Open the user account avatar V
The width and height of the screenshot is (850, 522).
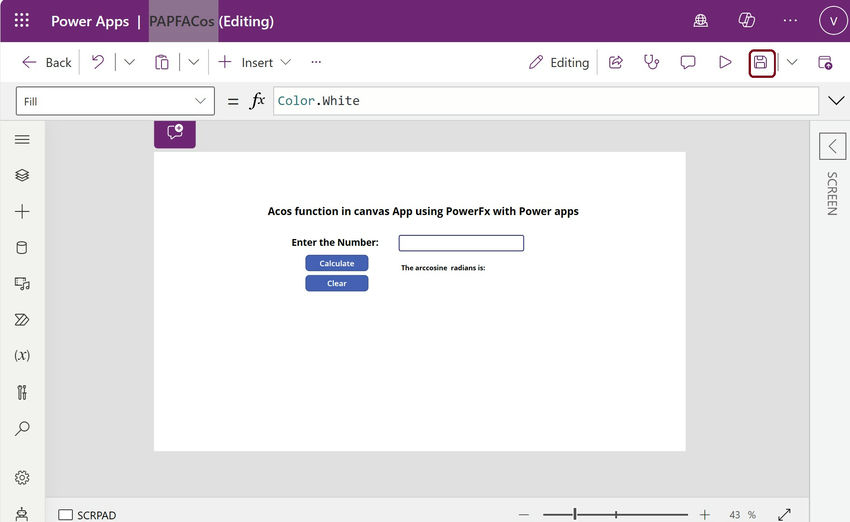pos(833,21)
